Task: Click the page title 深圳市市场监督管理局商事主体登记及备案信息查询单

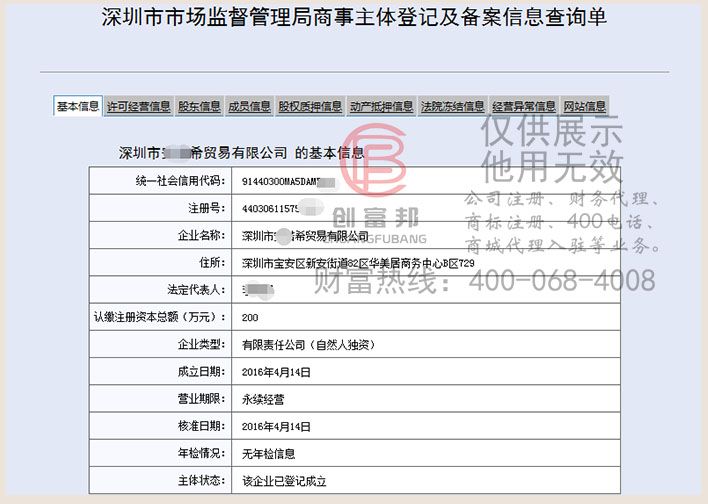Action: coord(354,17)
